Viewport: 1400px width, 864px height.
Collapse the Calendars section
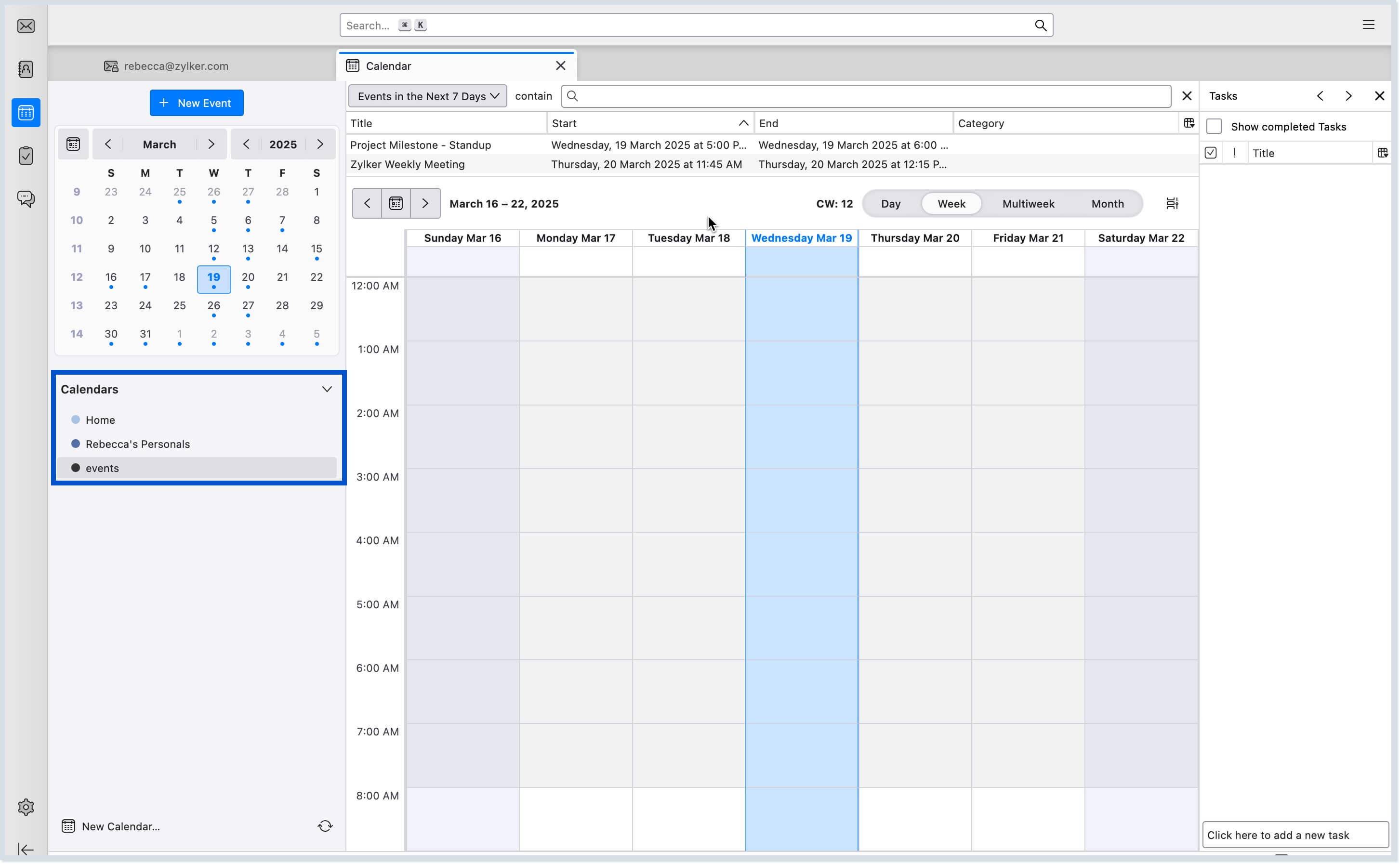coord(327,389)
